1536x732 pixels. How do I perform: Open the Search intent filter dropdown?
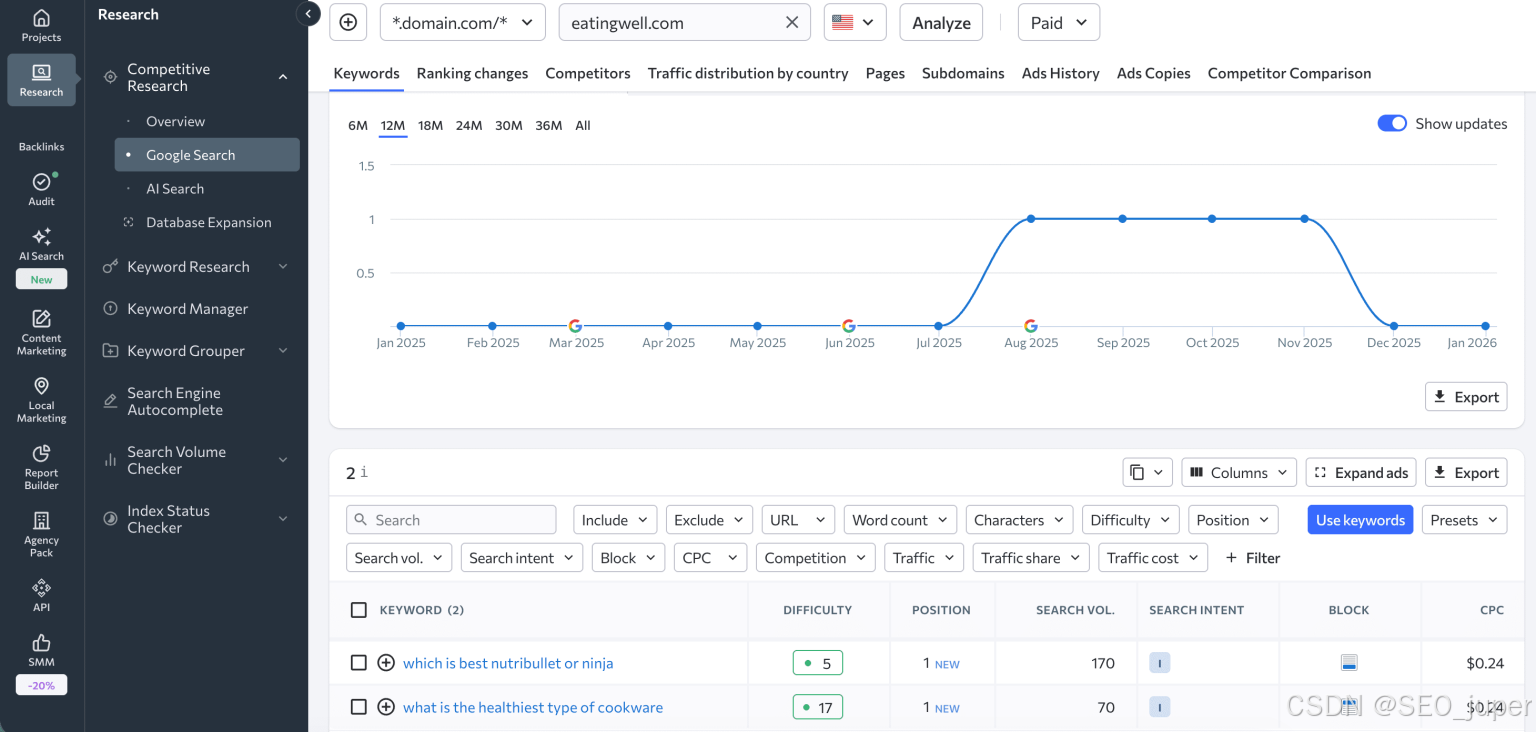click(522, 558)
